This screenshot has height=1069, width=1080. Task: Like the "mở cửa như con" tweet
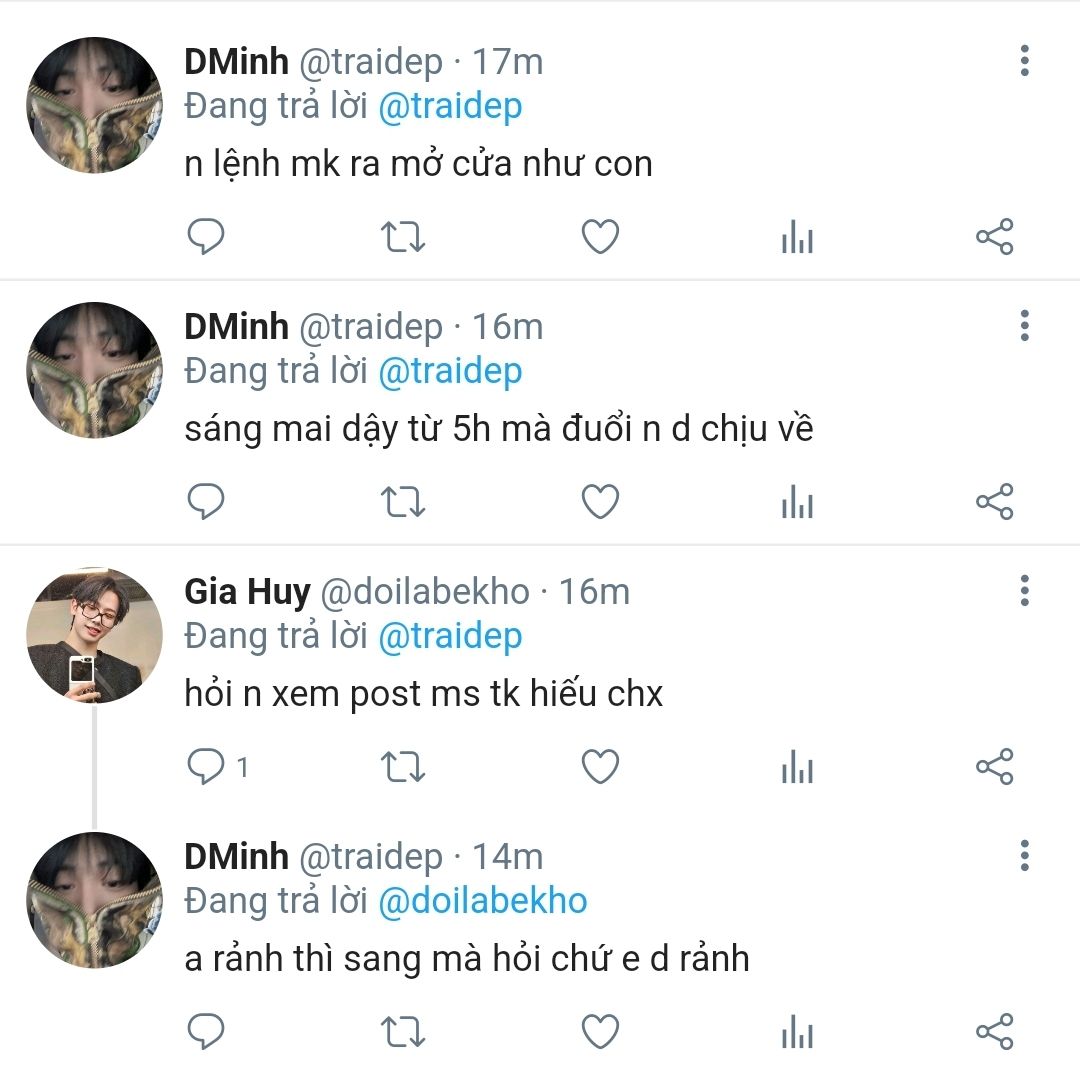(600, 237)
